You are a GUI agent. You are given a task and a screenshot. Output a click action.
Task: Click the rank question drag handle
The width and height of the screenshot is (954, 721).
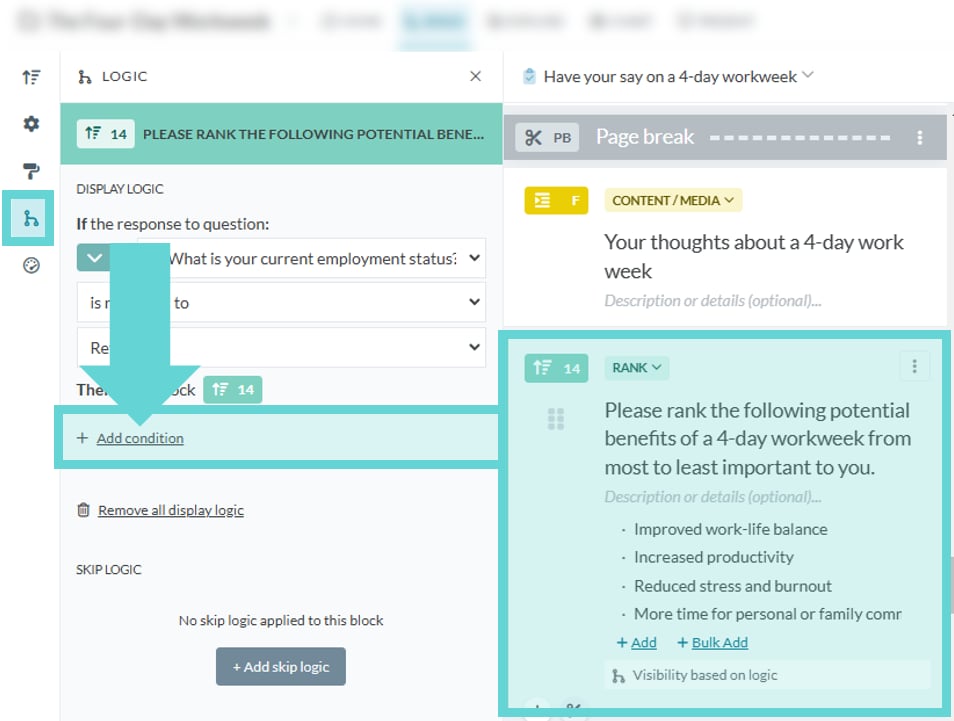pos(555,419)
